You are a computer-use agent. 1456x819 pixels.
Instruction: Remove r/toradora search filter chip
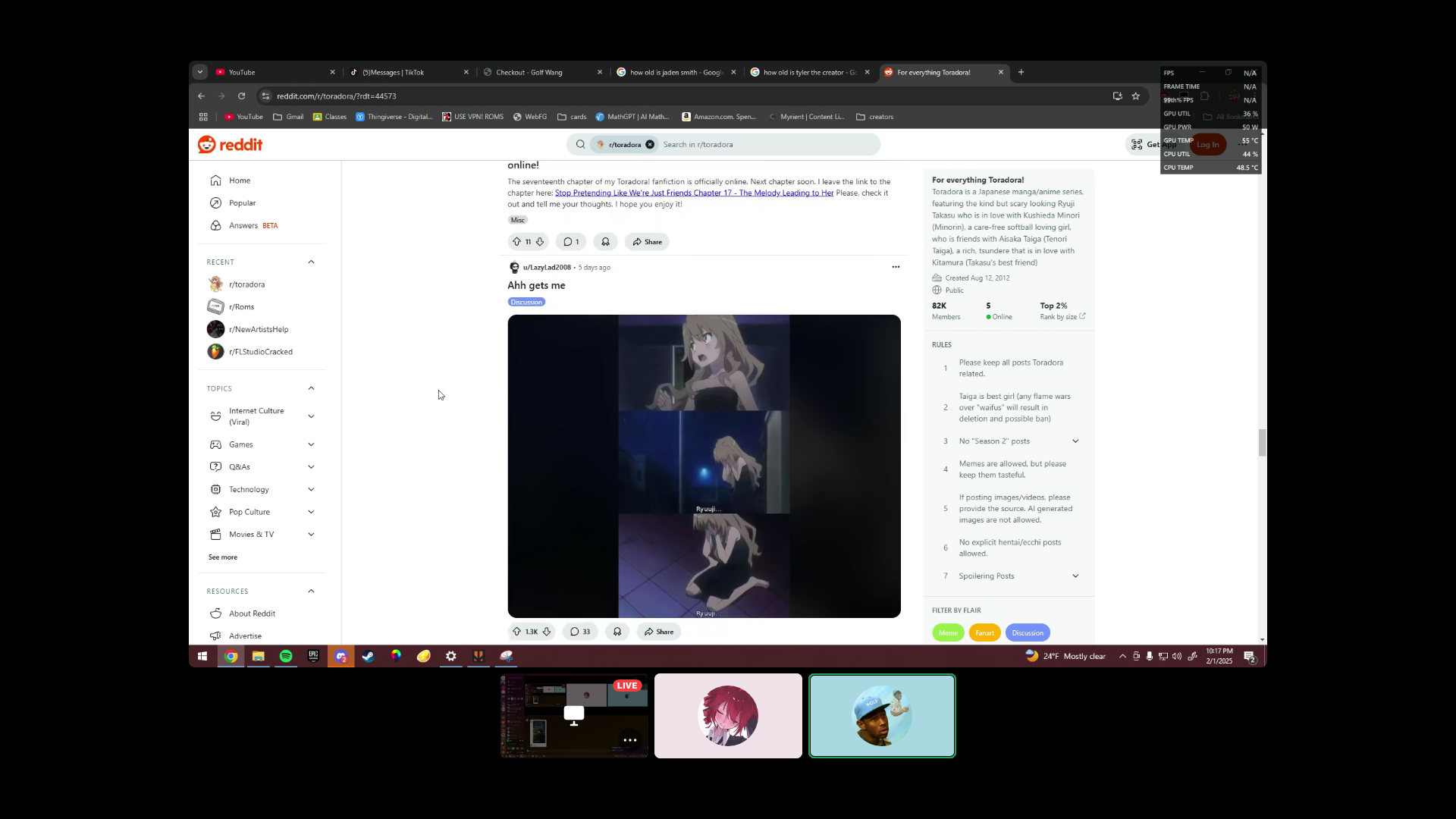(650, 145)
